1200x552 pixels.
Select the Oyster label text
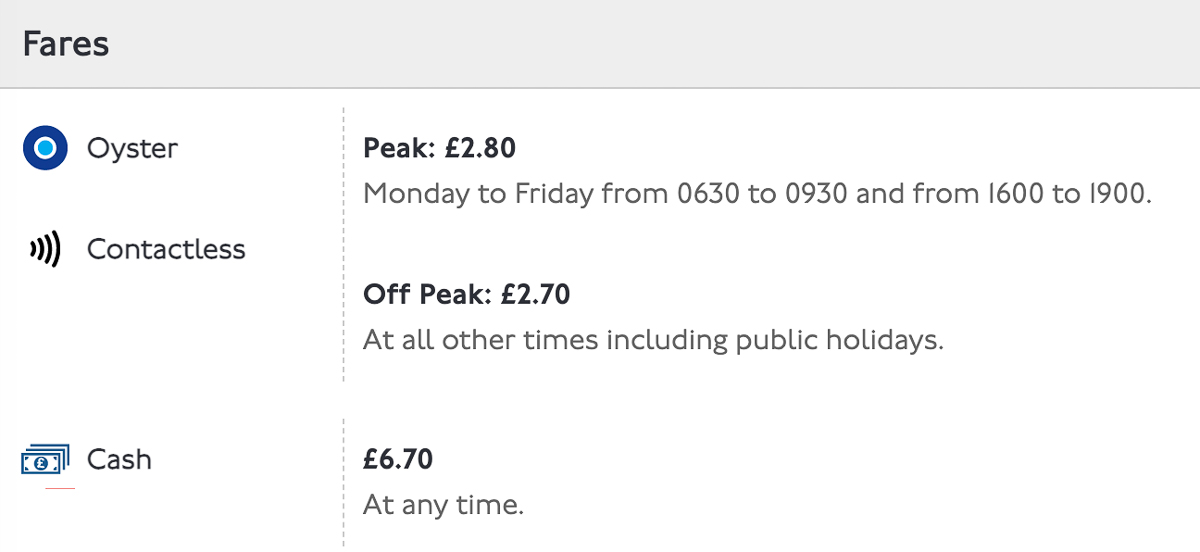click(x=132, y=149)
